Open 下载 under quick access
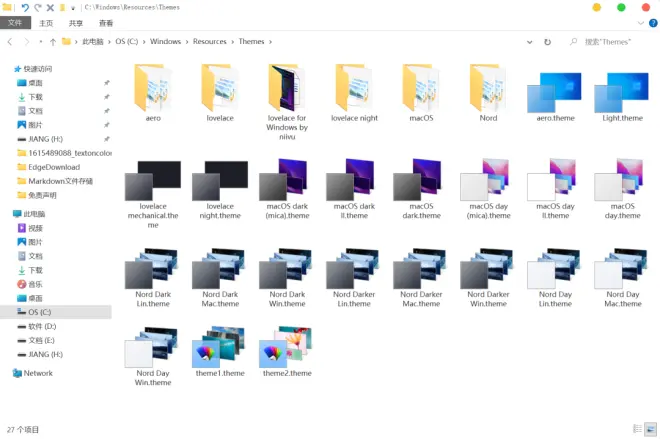 pyautogui.click(x=35, y=97)
